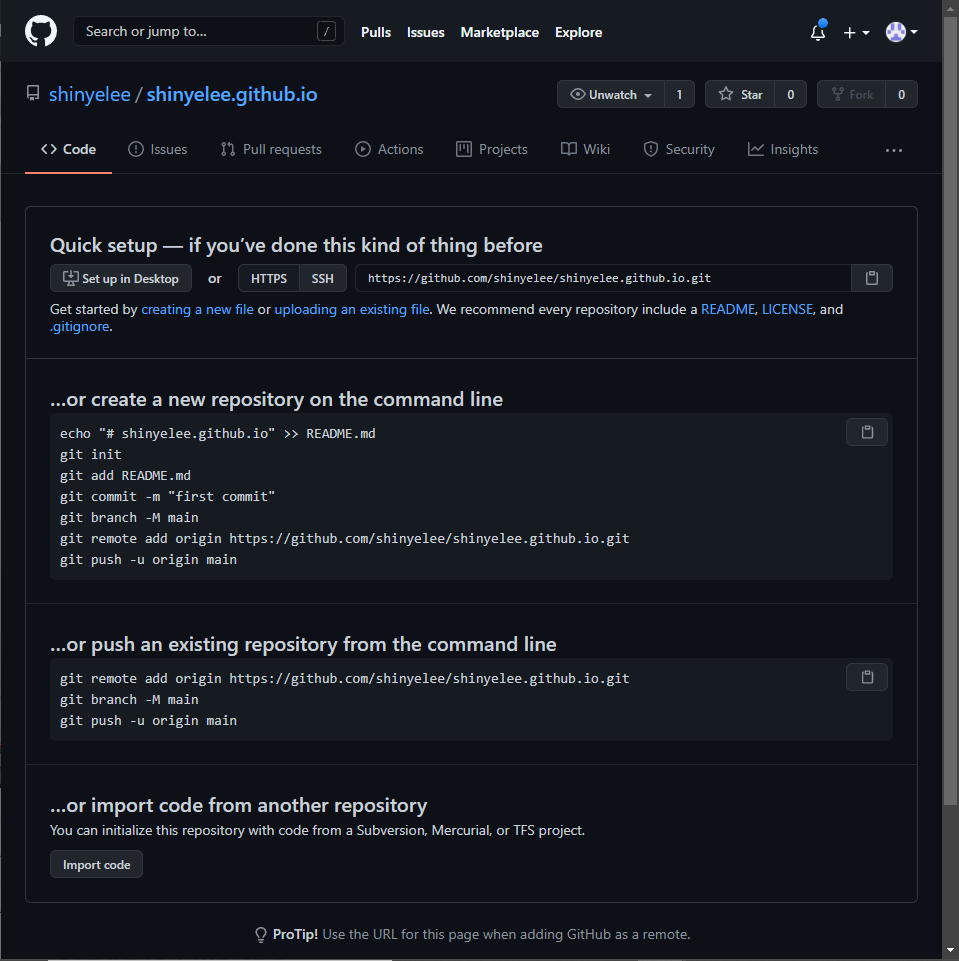Viewport: 959px width, 961px height.
Task: Focus the Search or jump to field
Action: click(208, 31)
